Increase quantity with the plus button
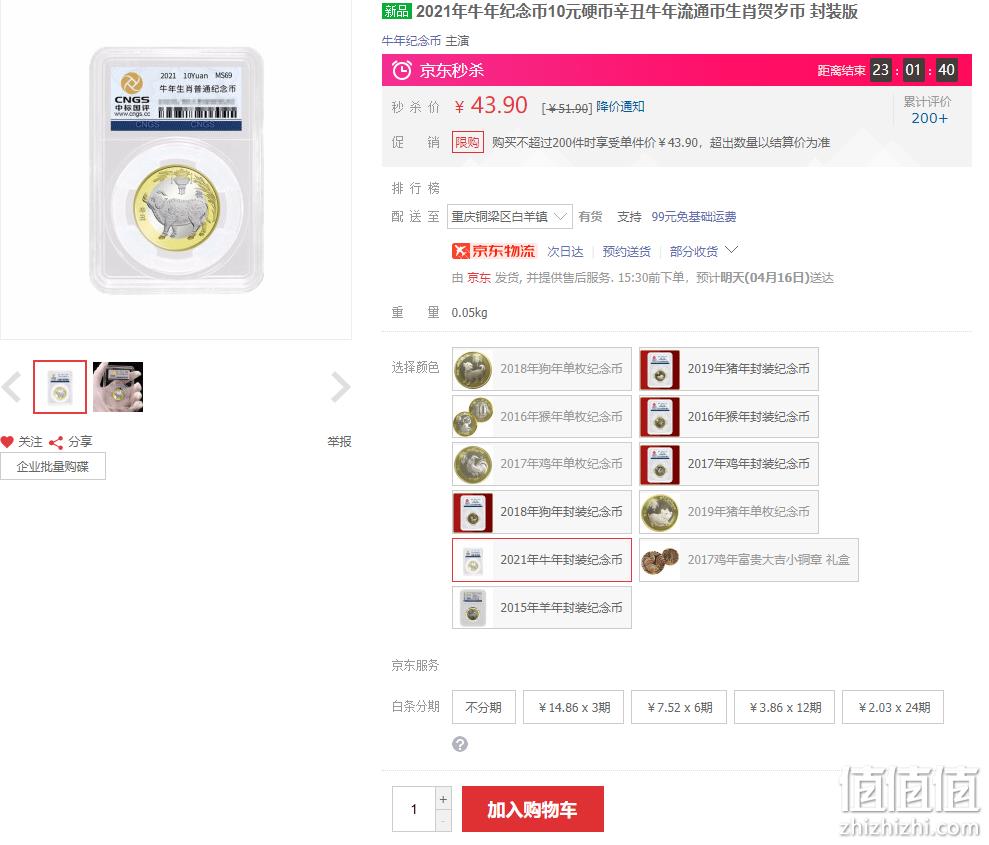Image resolution: width=989 pixels, height=845 pixels. pos(443,799)
